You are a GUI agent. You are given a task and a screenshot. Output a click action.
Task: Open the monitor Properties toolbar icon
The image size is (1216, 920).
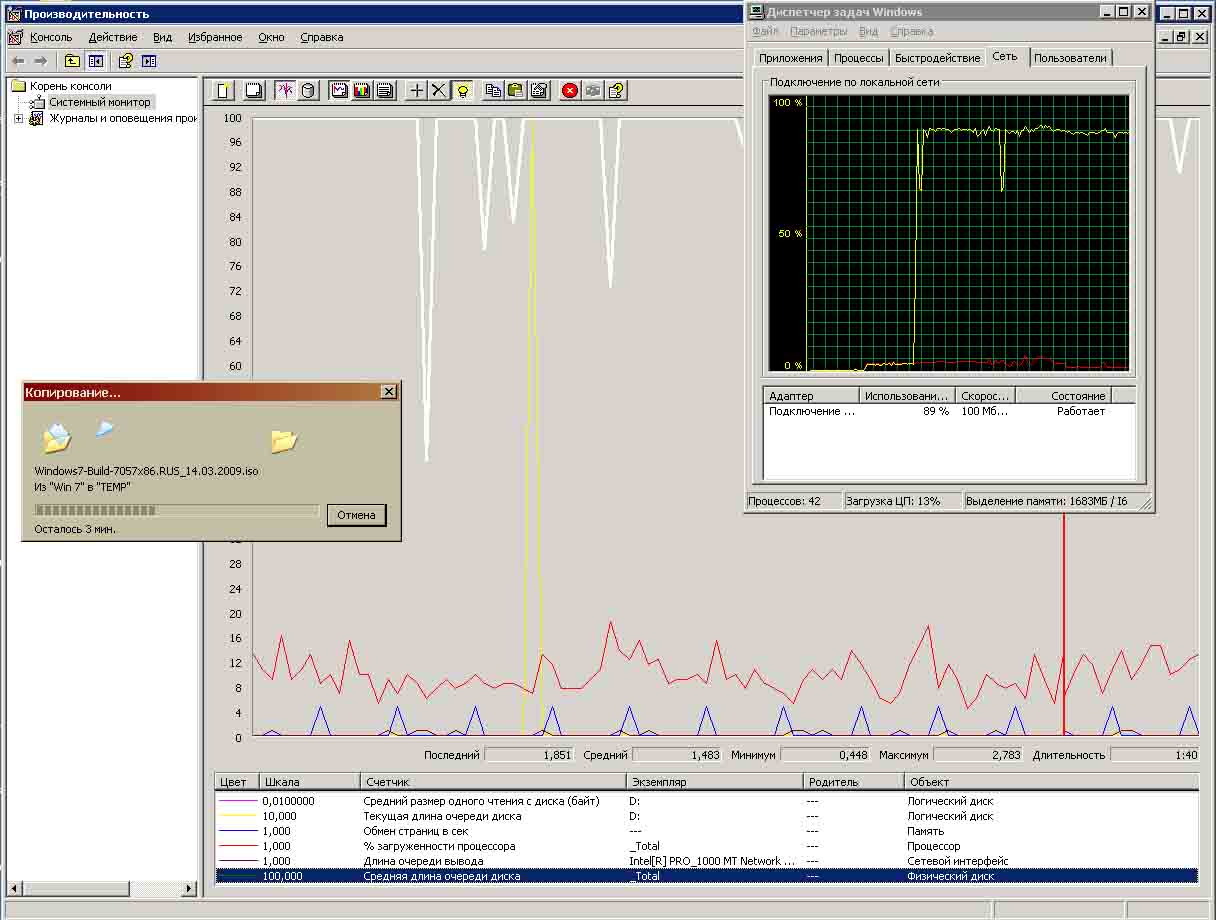tap(540, 91)
